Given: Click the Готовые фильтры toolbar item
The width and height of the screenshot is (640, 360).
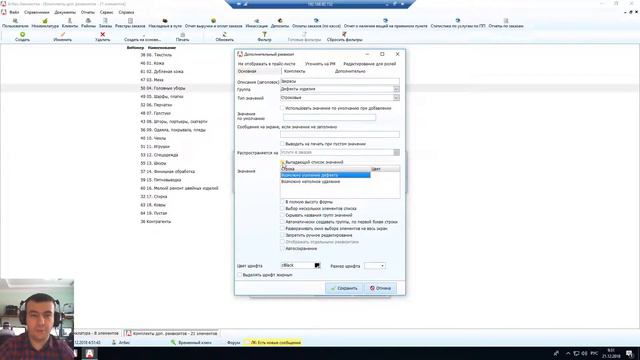Looking at the screenshot, I should [x=304, y=37].
